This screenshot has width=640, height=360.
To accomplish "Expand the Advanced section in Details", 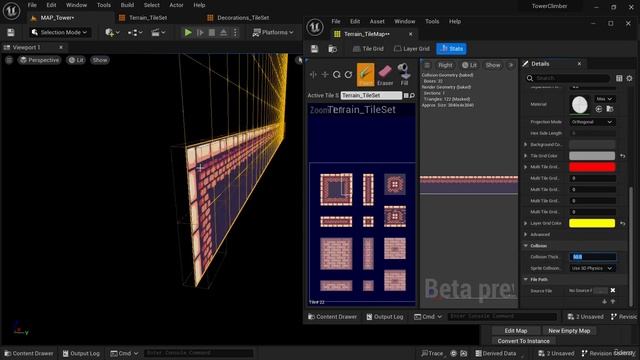I will coord(525,234).
